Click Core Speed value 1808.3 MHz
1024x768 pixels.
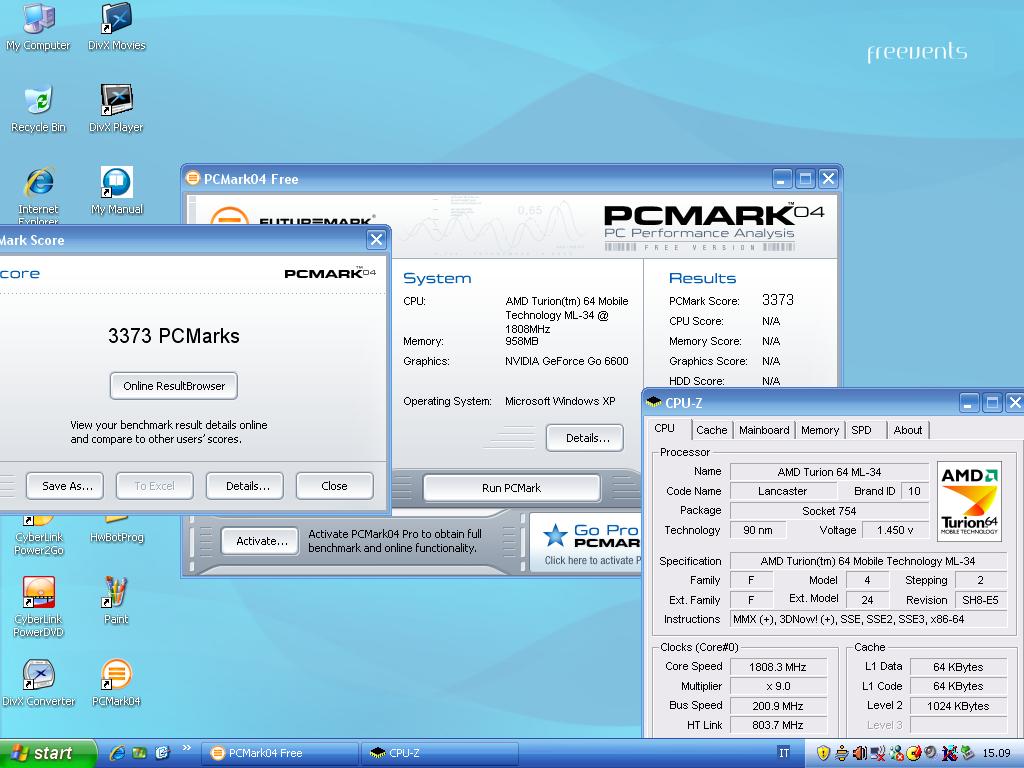tap(778, 667)
